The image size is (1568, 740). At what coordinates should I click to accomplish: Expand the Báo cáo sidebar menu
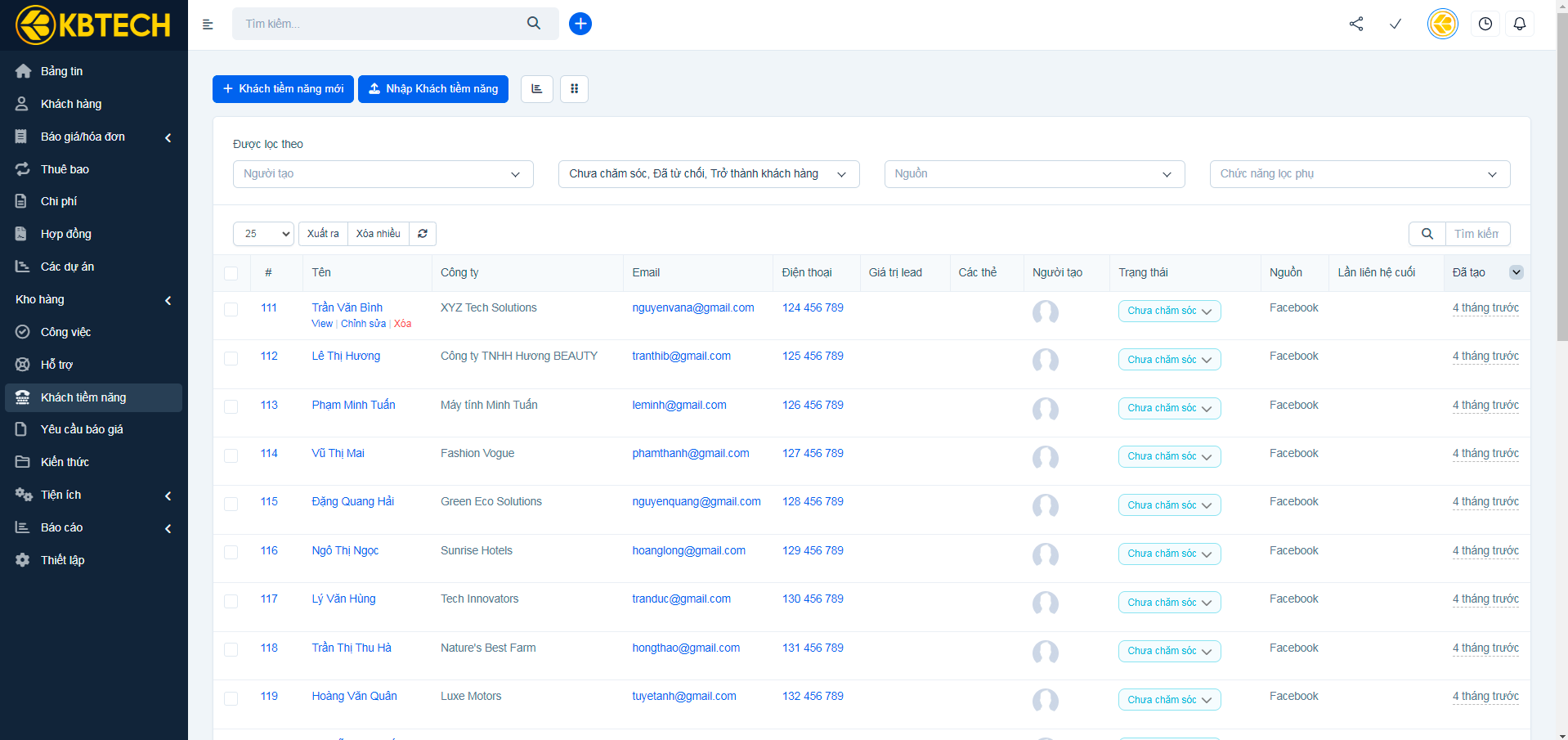point(62,527)
